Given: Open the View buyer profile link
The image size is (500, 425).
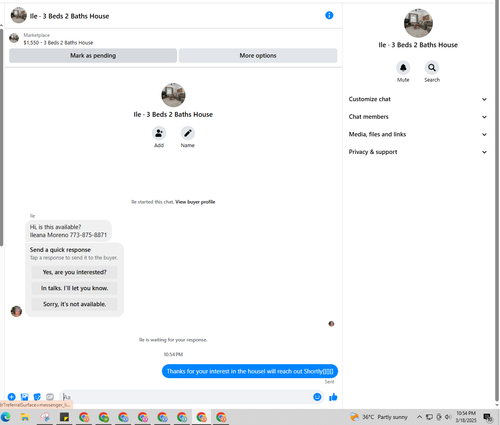Looking at the screenshot, I should 195,202.
